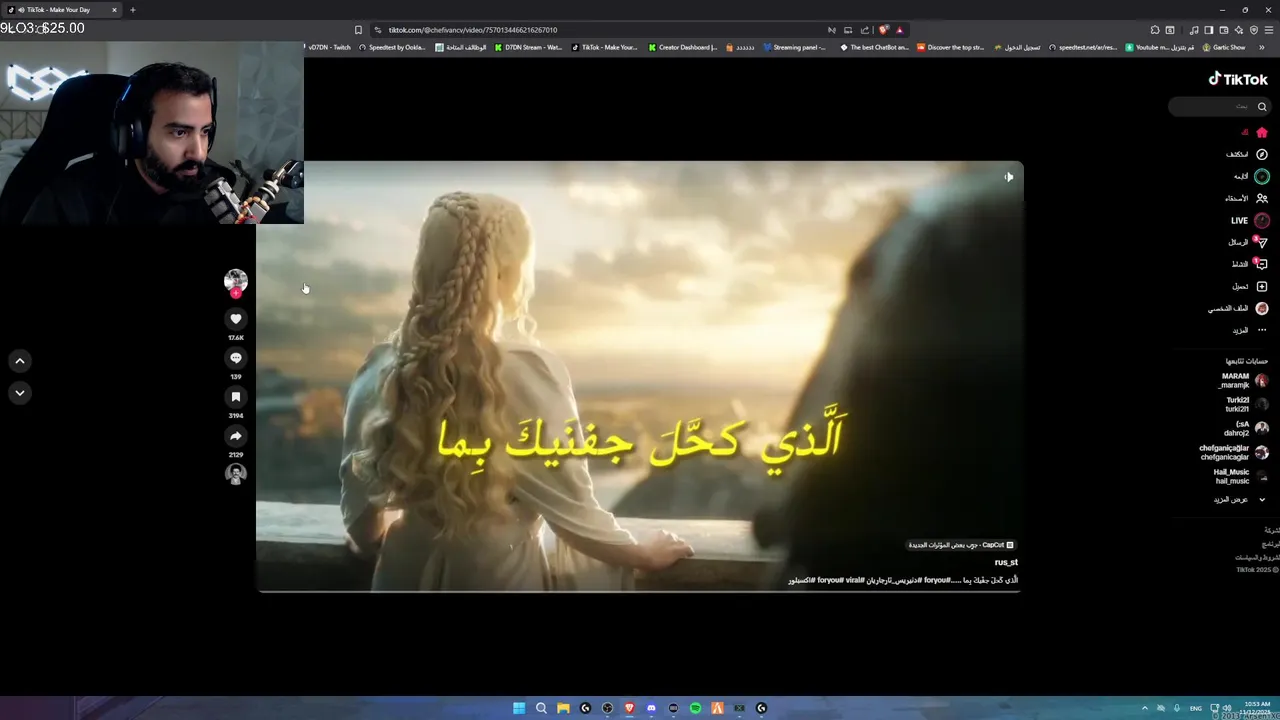Open a new browser tab with plus

(132, 10)
